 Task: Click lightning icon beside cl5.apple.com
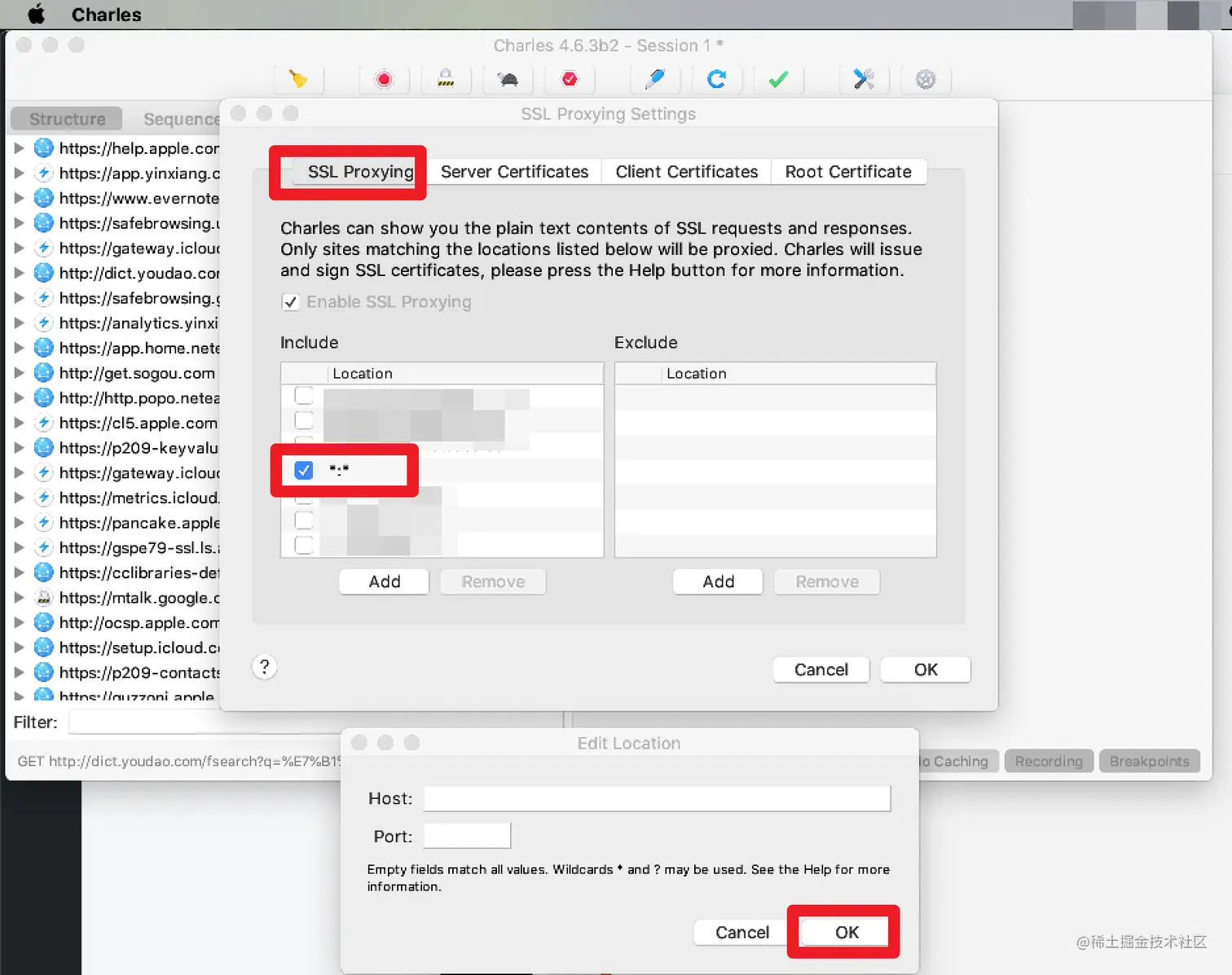[44, 423]
